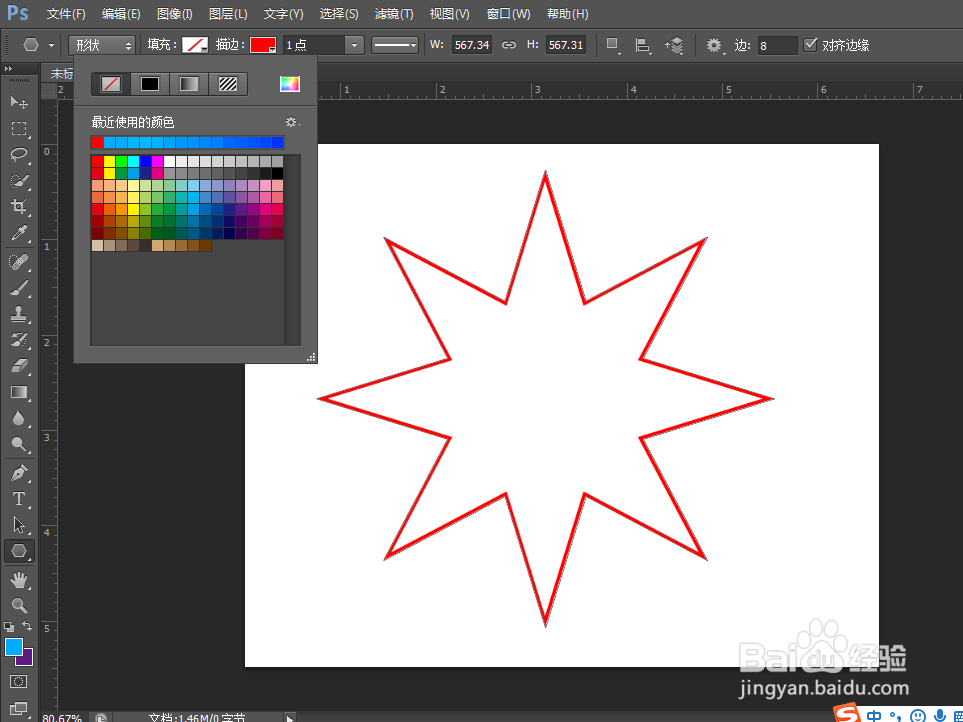This screenshot has width=963, height=722.
Task: Choose Pattern fill type
Action: (x=228, y=84)
